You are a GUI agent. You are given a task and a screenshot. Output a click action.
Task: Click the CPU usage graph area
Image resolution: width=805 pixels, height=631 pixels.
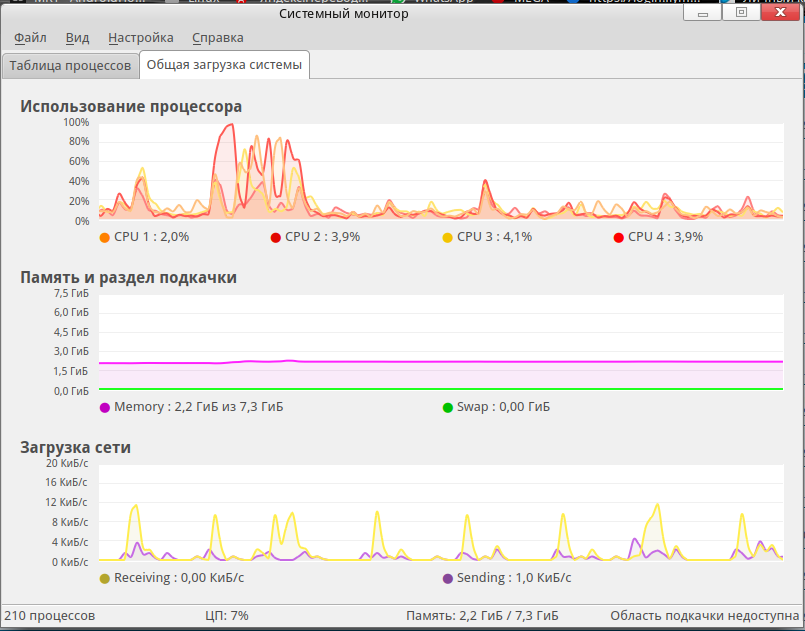tap(441, 171)
